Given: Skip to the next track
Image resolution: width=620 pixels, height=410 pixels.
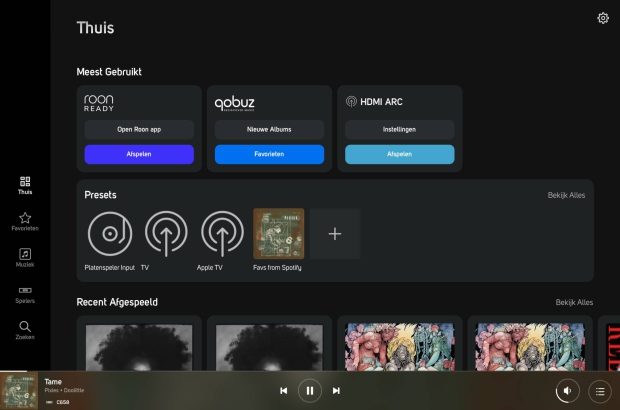Looking at the screenshot, I should coord(336,391).
